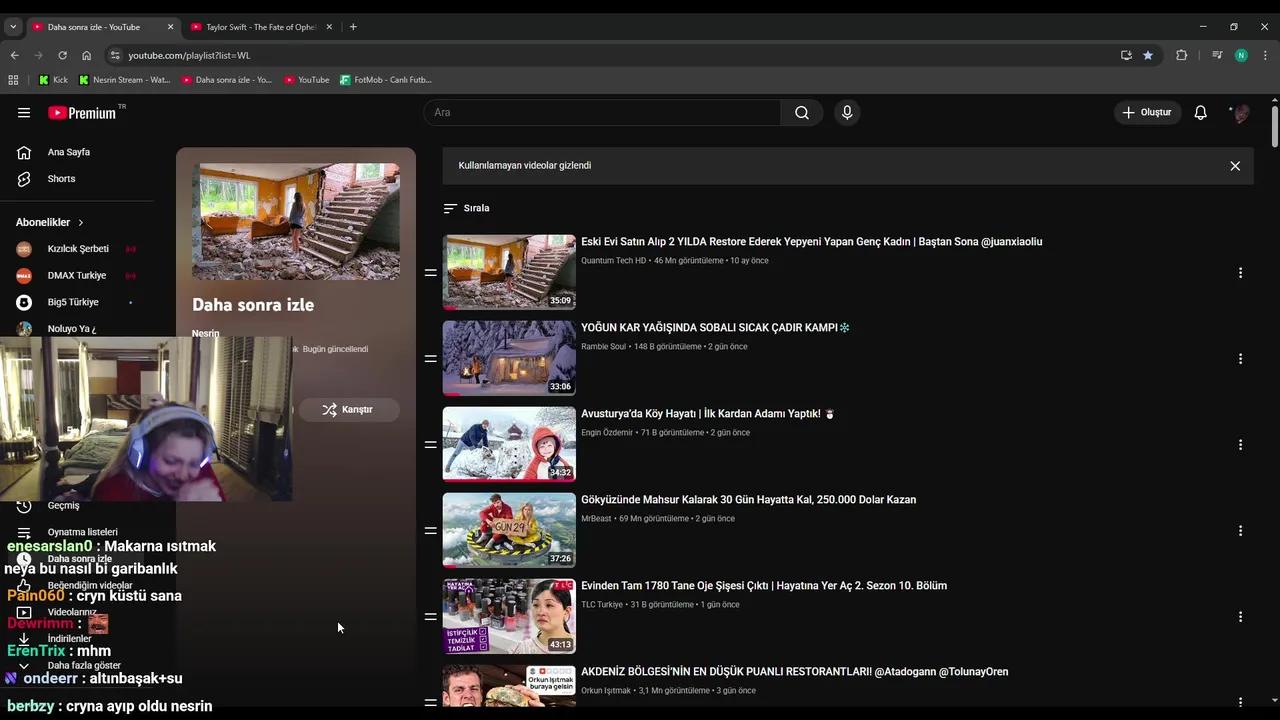Expand Daha fazla göster in the sidebar
1280x720 pixels.
84,665
